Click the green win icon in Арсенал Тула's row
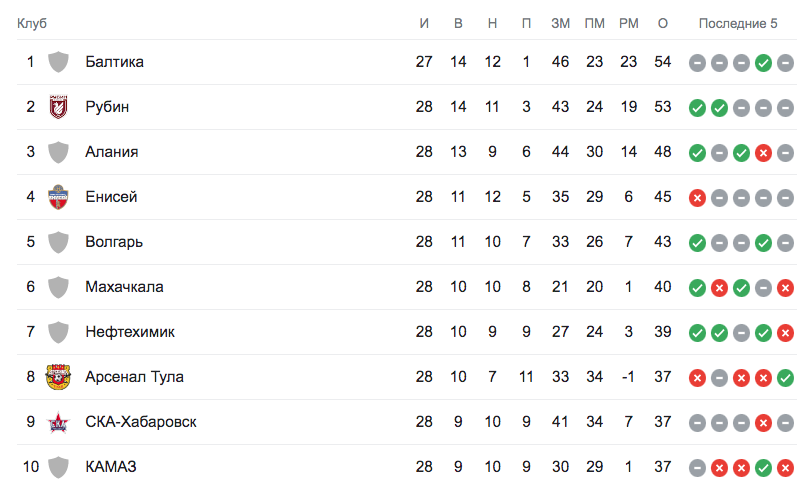 click(x=785, y=377)
